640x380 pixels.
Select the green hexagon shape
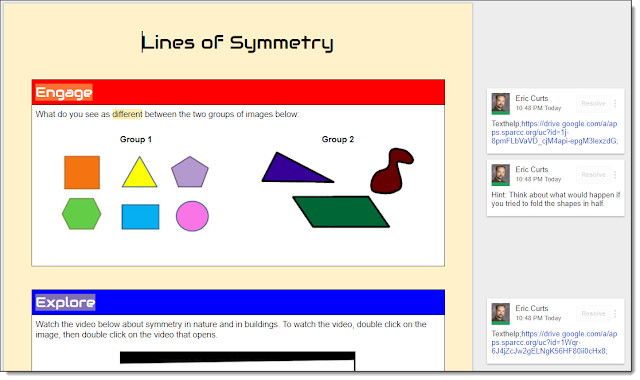[82, 214]
